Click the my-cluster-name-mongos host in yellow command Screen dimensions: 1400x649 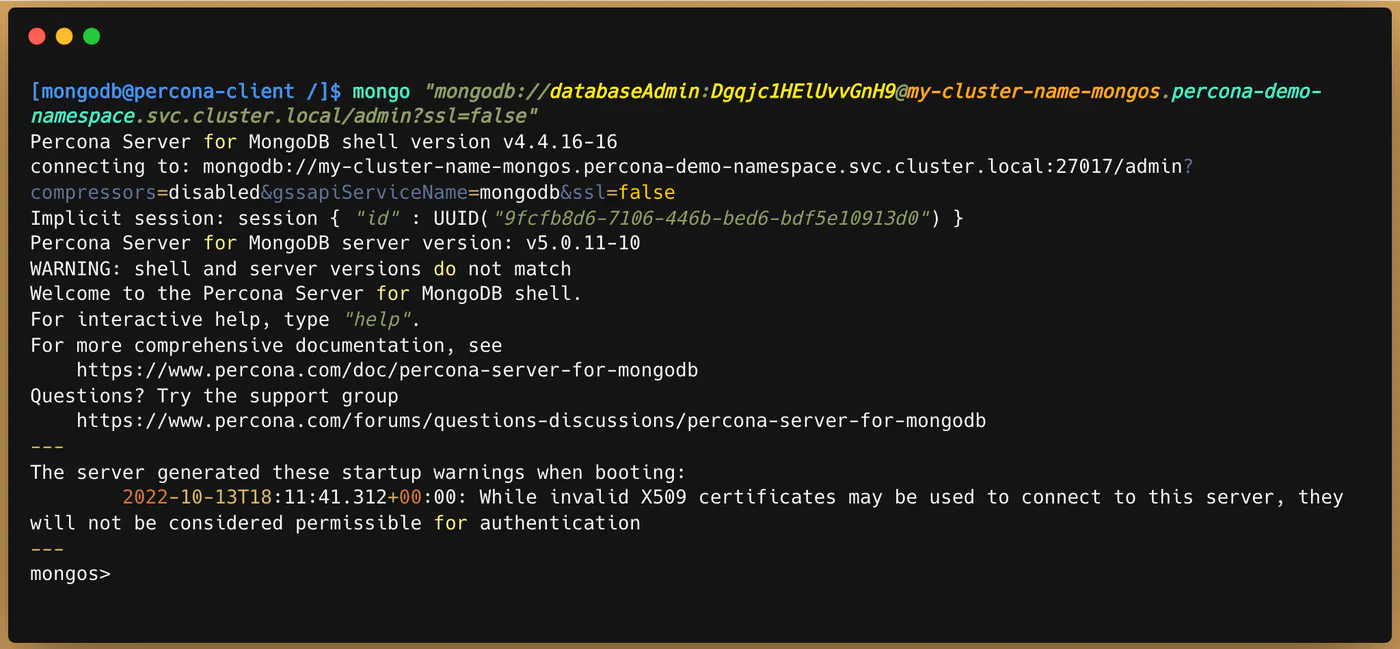(1034, 92)
